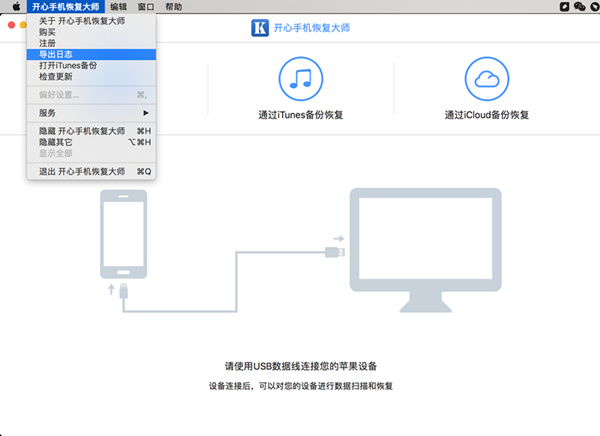Choose 打开iTunes备份 menu item

91,65
